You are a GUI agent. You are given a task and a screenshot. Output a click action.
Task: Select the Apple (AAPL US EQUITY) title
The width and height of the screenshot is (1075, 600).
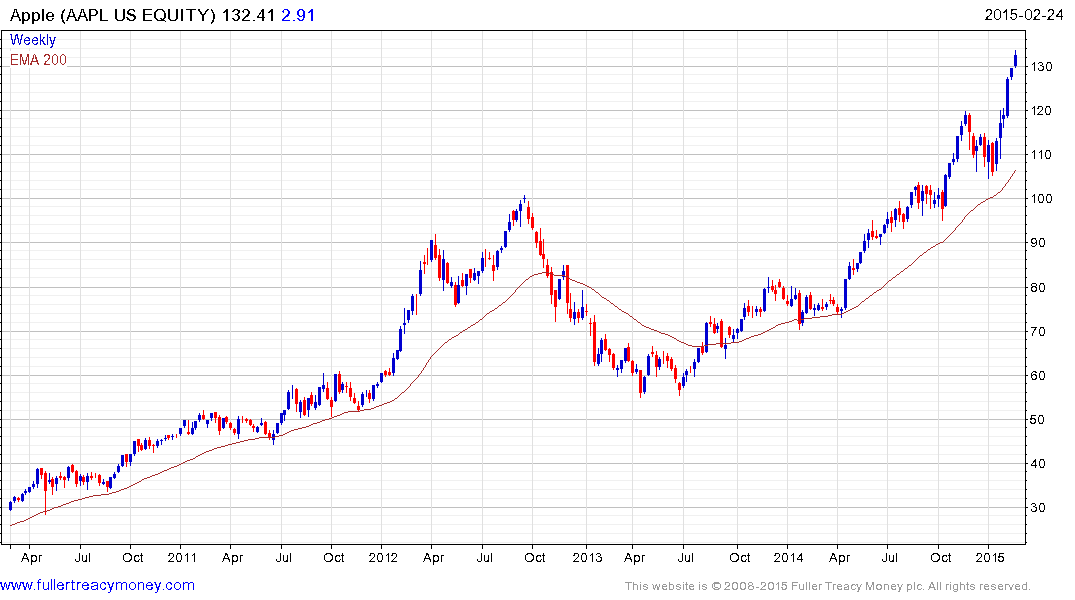coord(113,15)
